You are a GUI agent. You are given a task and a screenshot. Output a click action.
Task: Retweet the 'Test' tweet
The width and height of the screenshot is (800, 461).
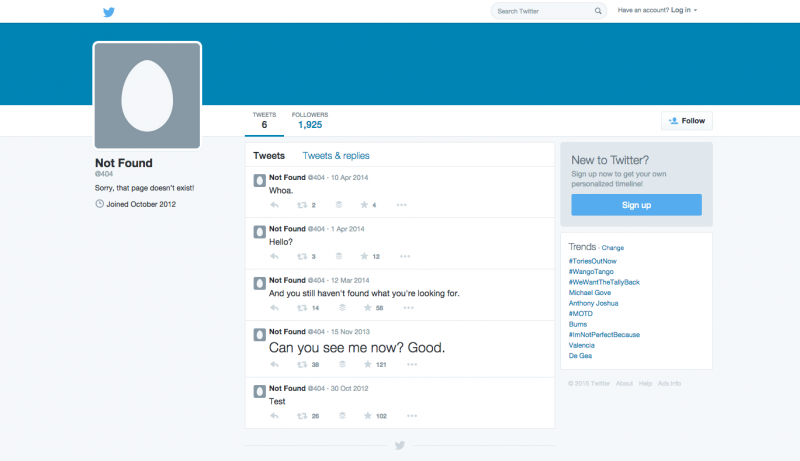(302, 416)
